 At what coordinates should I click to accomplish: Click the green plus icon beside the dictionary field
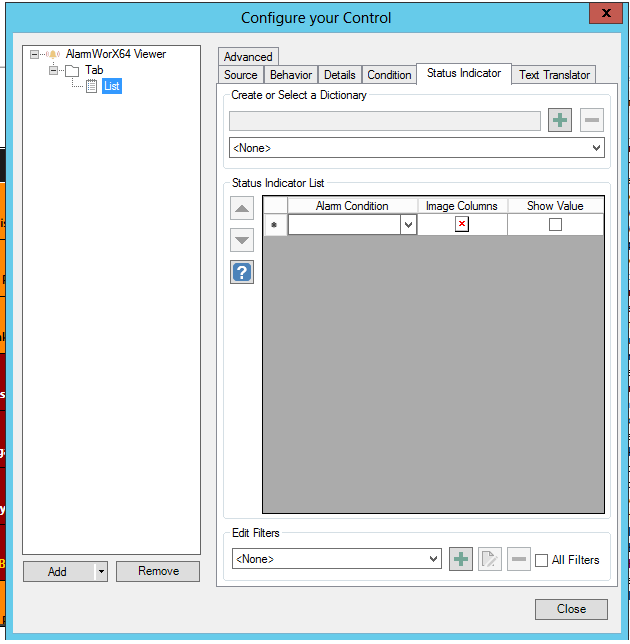pos(560,121)
